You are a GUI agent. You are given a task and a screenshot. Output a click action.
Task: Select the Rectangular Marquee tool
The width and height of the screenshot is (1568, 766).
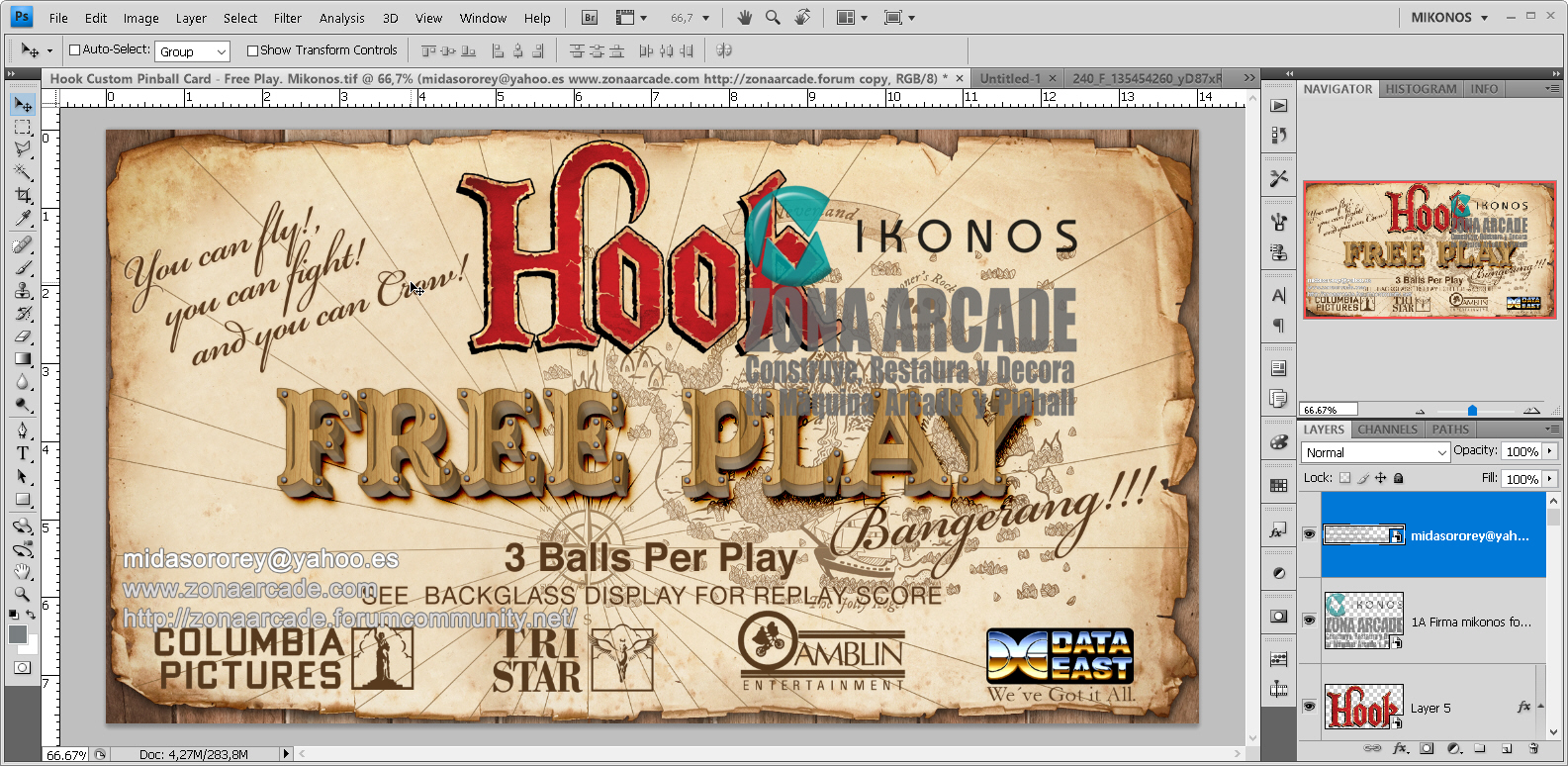23,128
